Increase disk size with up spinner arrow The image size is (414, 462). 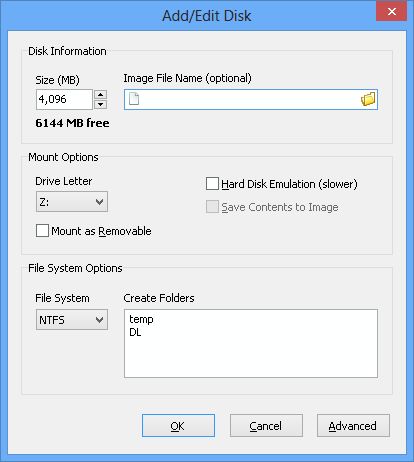(x=100, y=95)
